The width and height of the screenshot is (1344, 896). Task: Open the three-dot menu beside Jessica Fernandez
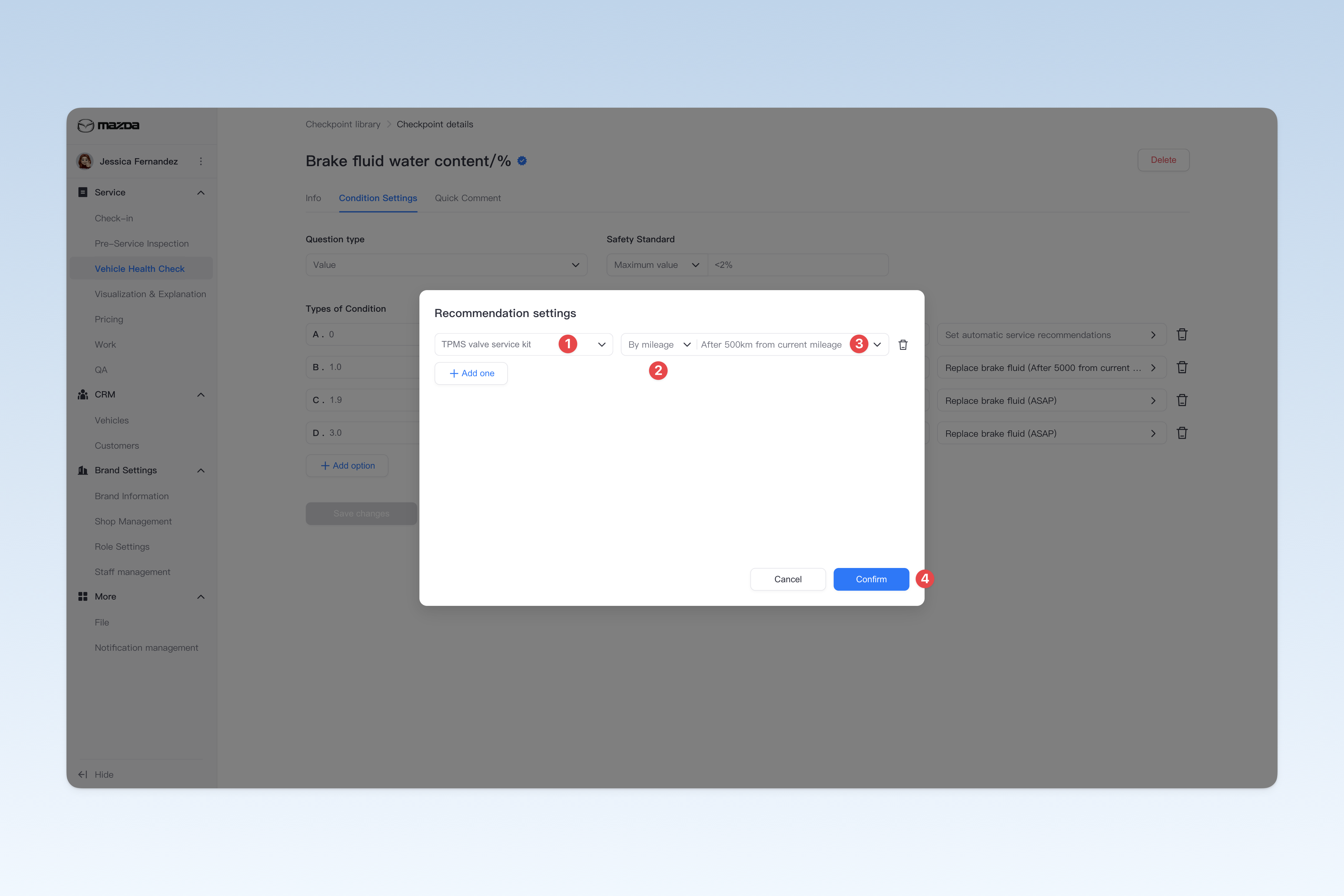click(x=201, y=162)
